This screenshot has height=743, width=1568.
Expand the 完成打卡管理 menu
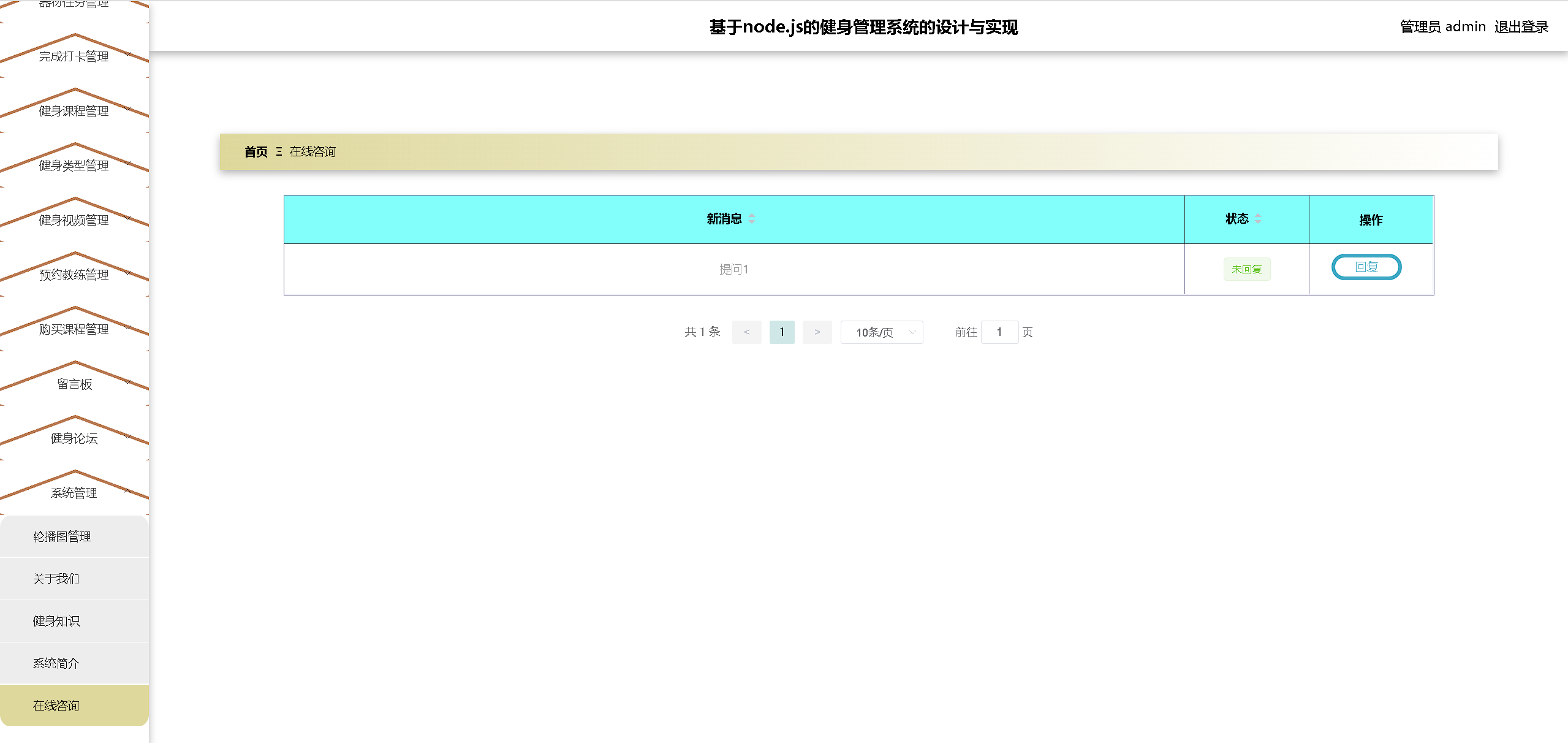click(74, 57)
